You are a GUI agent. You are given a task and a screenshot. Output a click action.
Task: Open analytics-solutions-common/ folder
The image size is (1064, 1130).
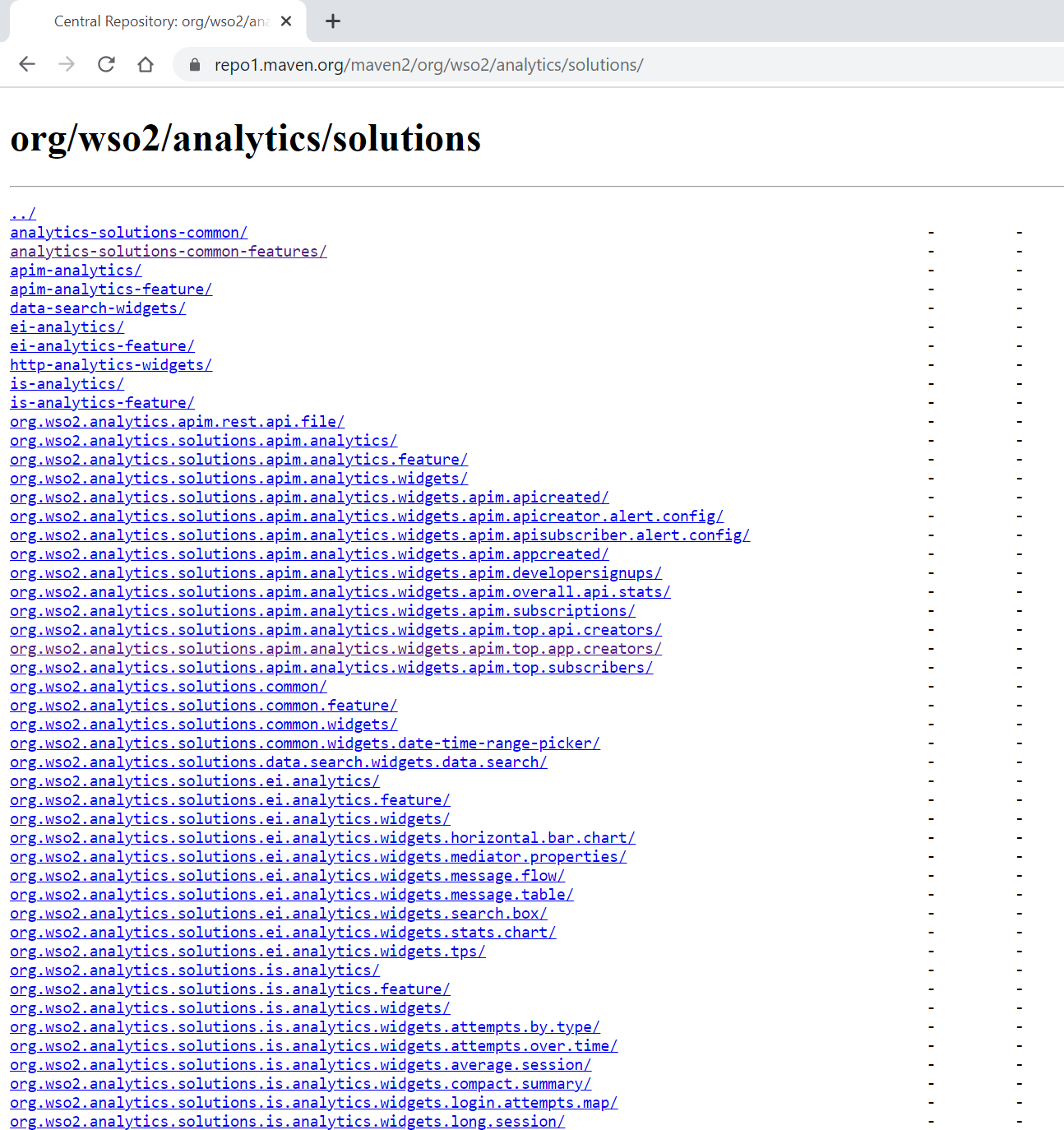(128, 233)
